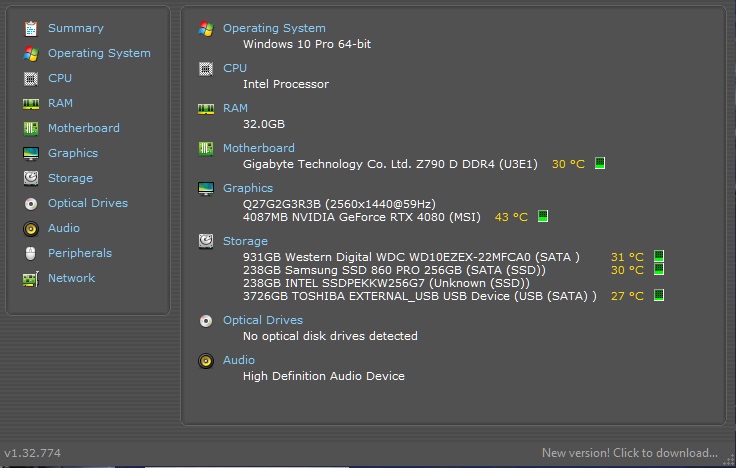Viewport: 736px width, 468px height.
Task: Click Optical Drives heading link in summary
Action: coord(263,320)
